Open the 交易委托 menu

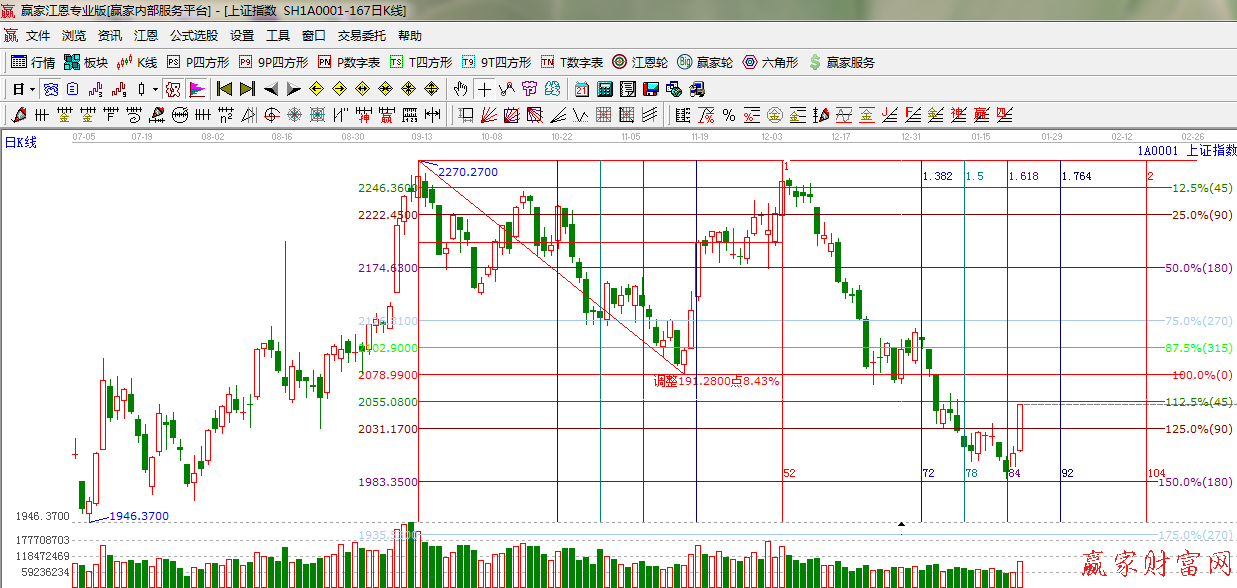tap(361, 35)
